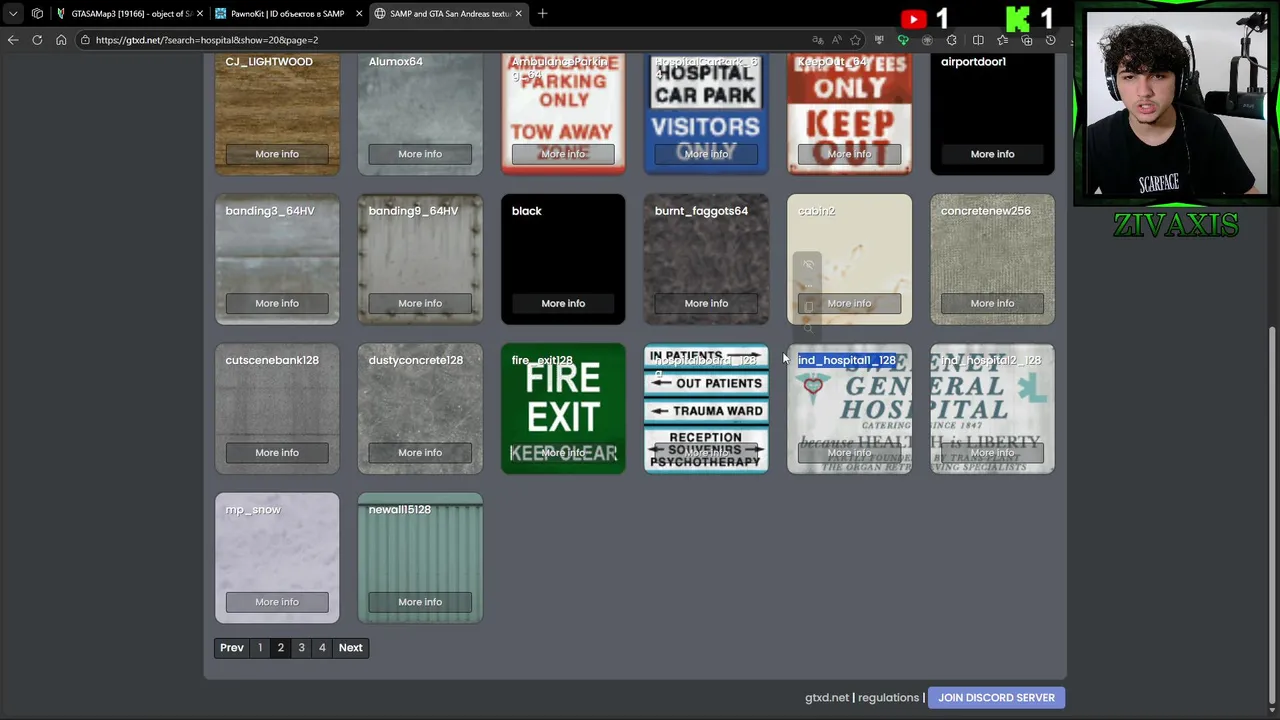Open the collections icon
Image resolution: width=1280 pixels, height=720 pixels.
(x=1027, y=40)
